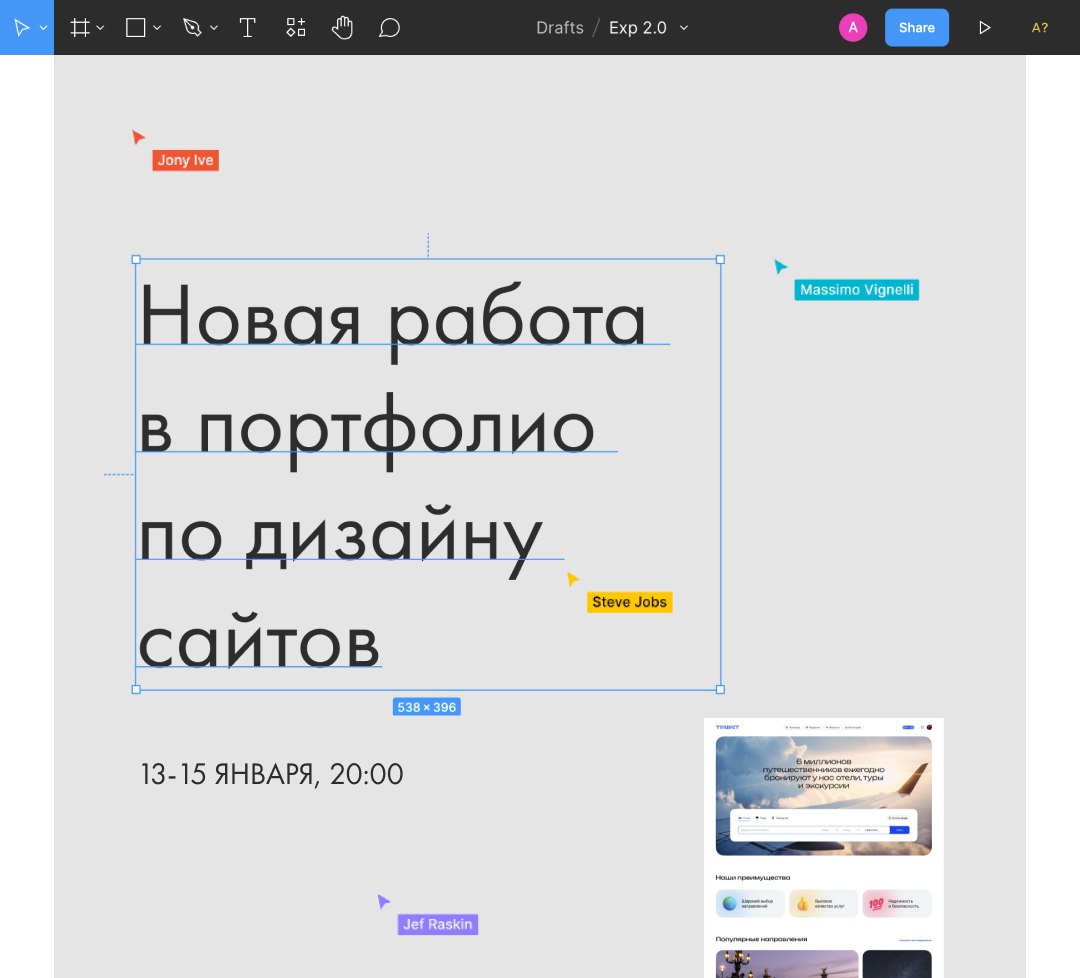Viewport: 1080px width, 978px height.
Task: Open the Drafts folder breadcrumb
Action: (560, 28)
